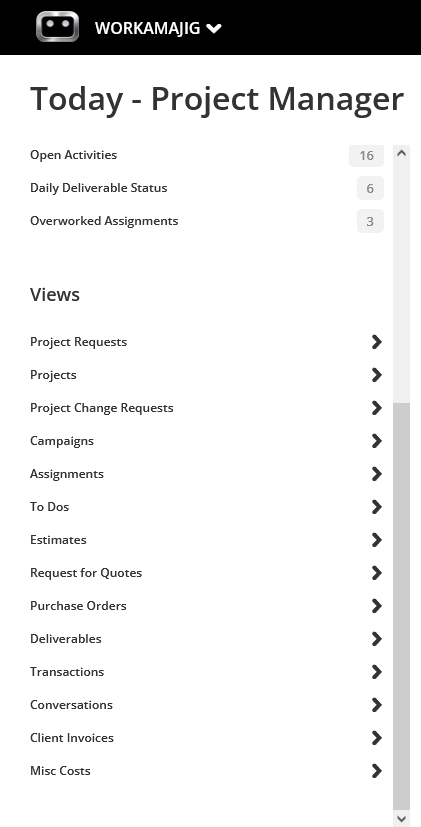Click chevron next to Project Change Requests
Image resolution: width=421 pixels, height=827 pixels.
tap(376, 408)
